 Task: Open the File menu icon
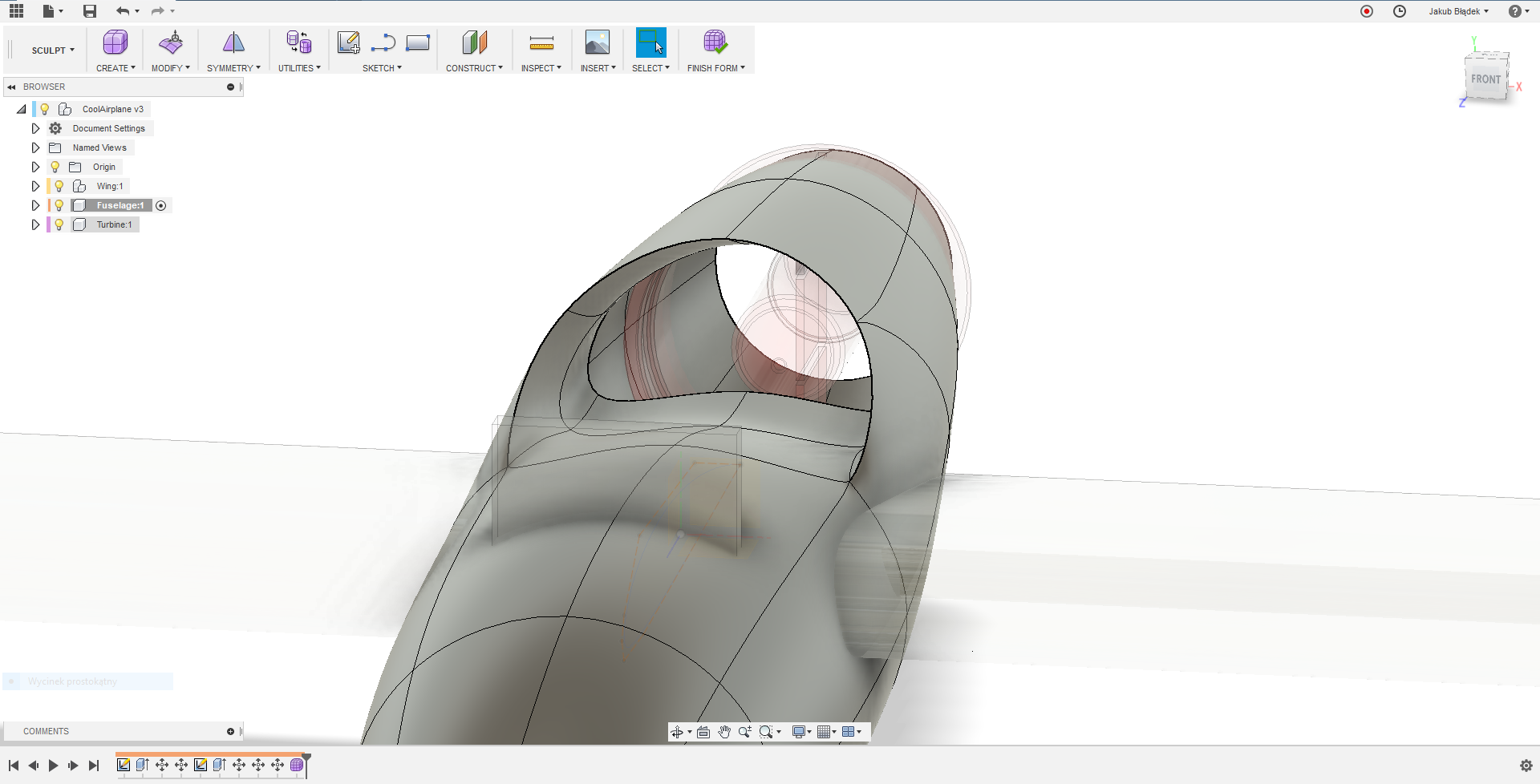(x=49, y=11)
